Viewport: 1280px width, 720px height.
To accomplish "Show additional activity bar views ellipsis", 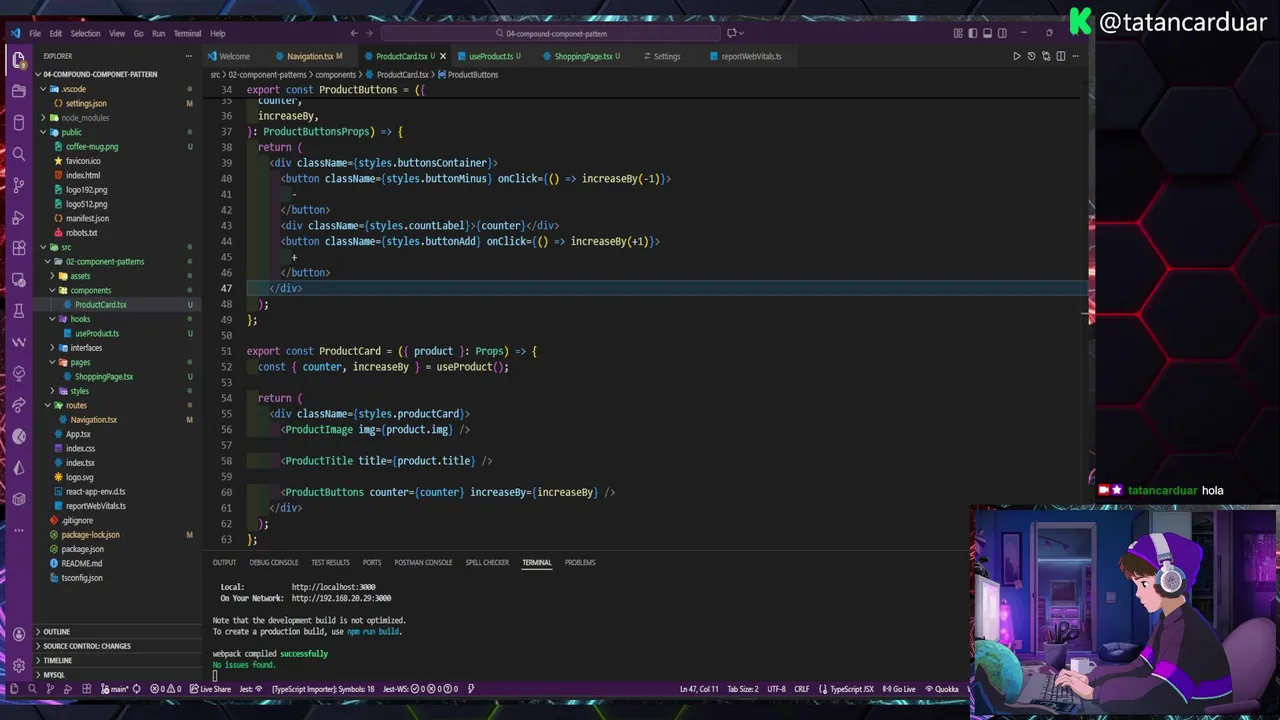I will pyautogui.click(x=18, y=530).
